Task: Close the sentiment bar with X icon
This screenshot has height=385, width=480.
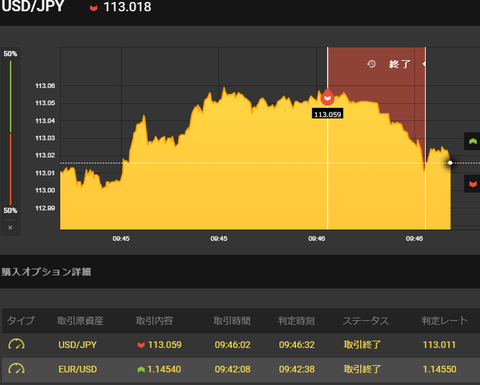Action: pos(10,228)
